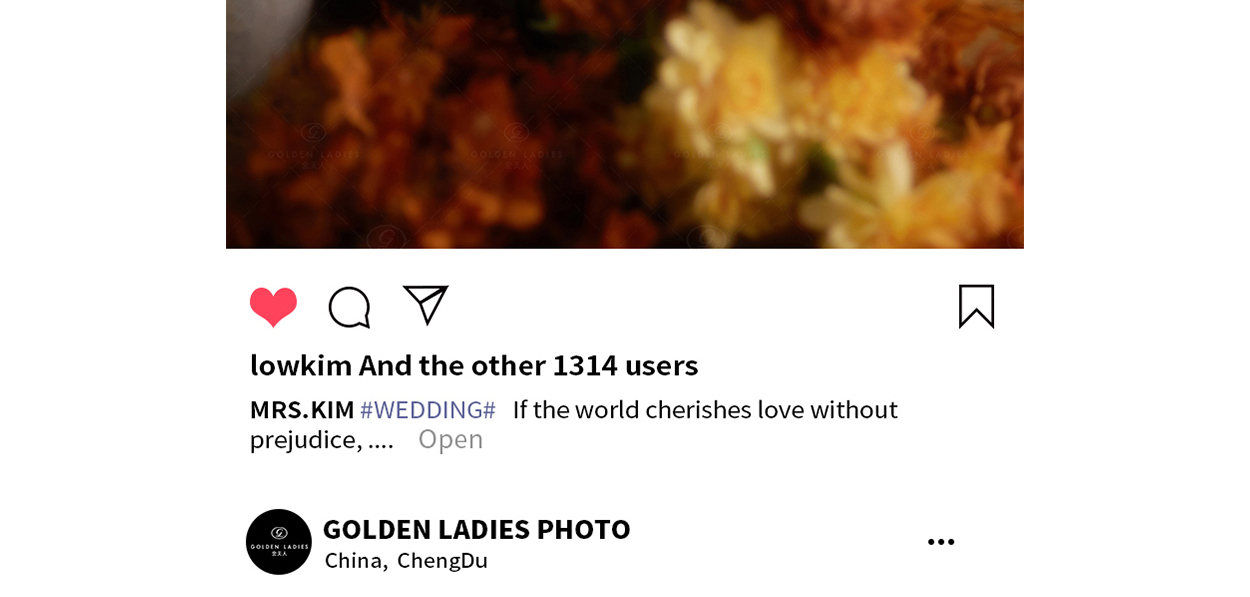Viewport: 1250px width, 597px height.
Task: Open the Golden Ladies round profile avatar
Action: click(279, 542)
